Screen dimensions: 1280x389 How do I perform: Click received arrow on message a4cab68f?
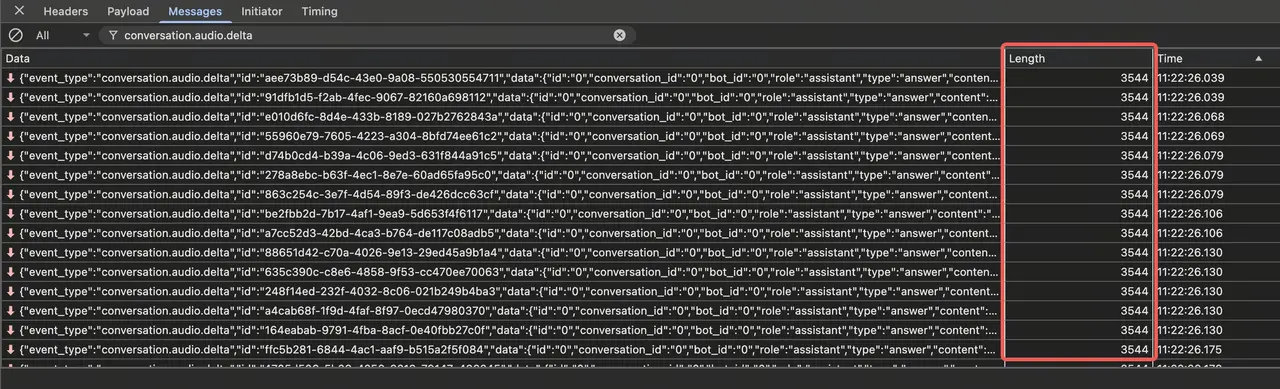[x=10, y=311]
